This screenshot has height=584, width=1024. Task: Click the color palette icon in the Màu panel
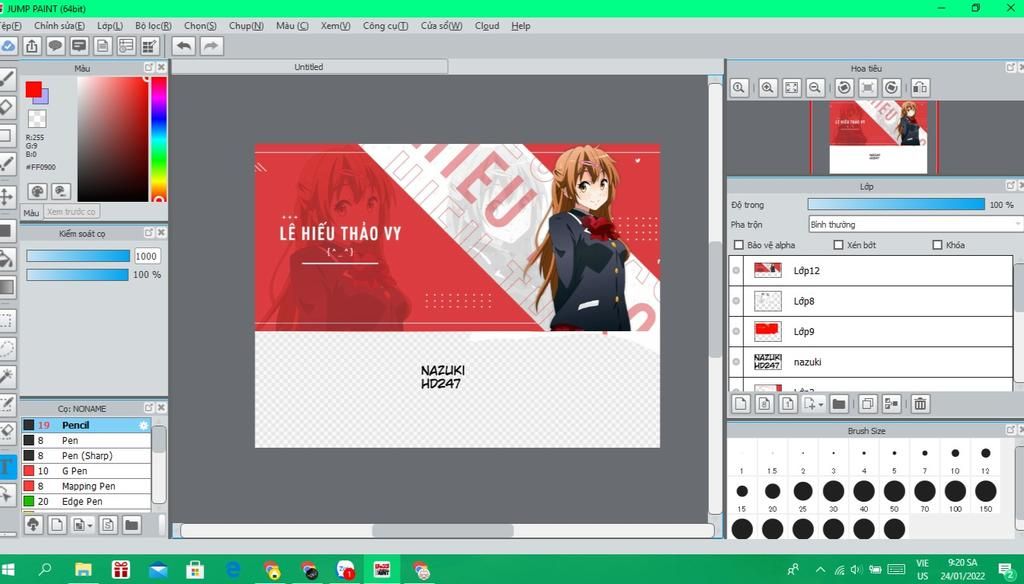click(x=37, y=191)
